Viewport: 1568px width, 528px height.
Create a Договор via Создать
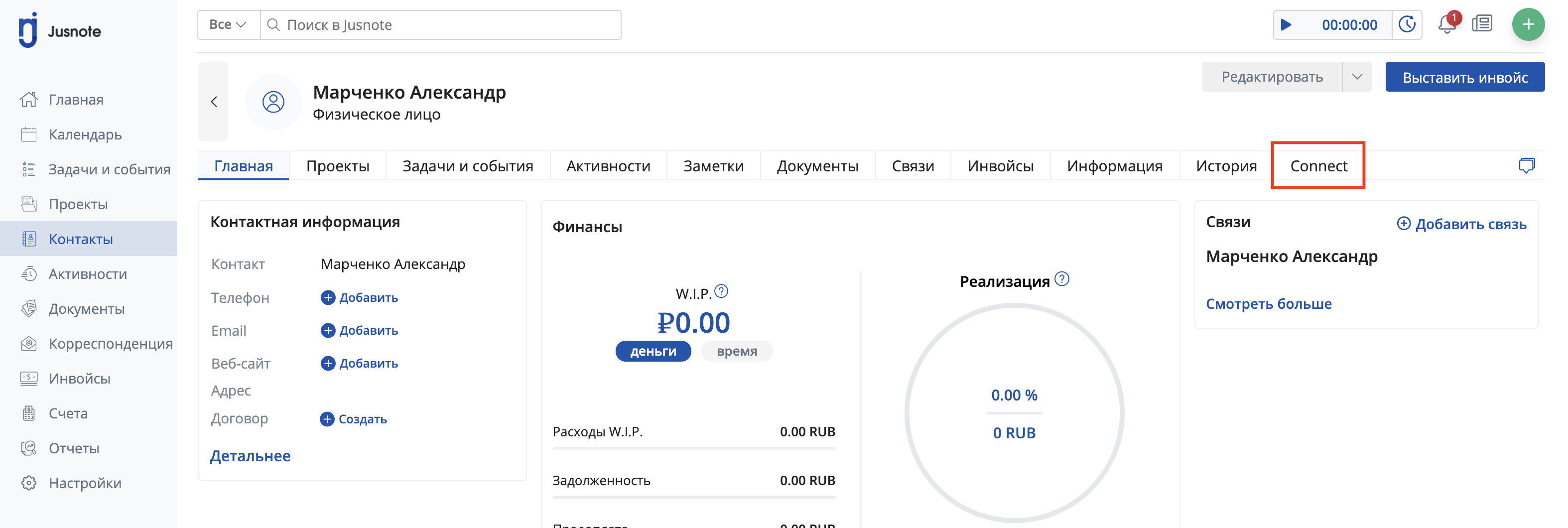tap(354, 419)
